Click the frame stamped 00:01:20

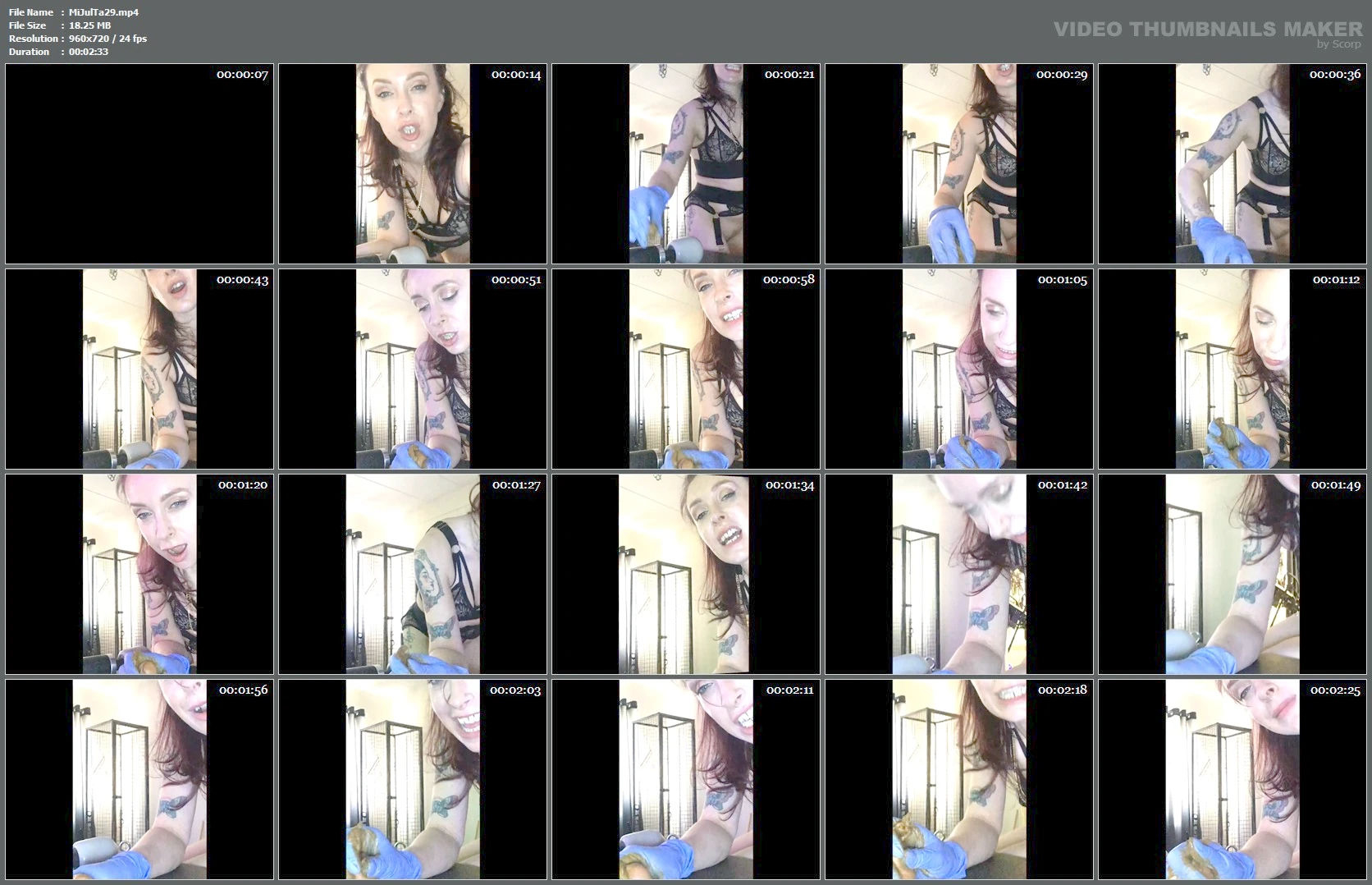pos(139,574)
